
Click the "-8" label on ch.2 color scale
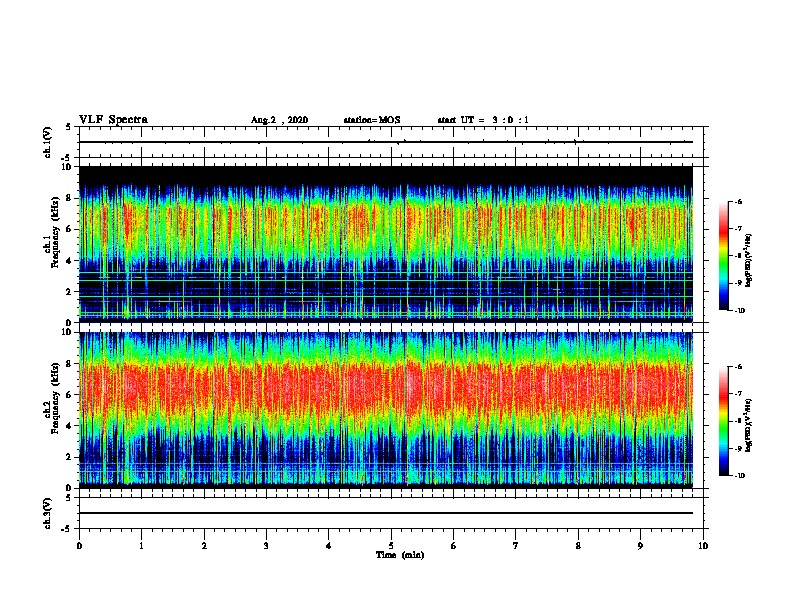[x=738, y=421]
